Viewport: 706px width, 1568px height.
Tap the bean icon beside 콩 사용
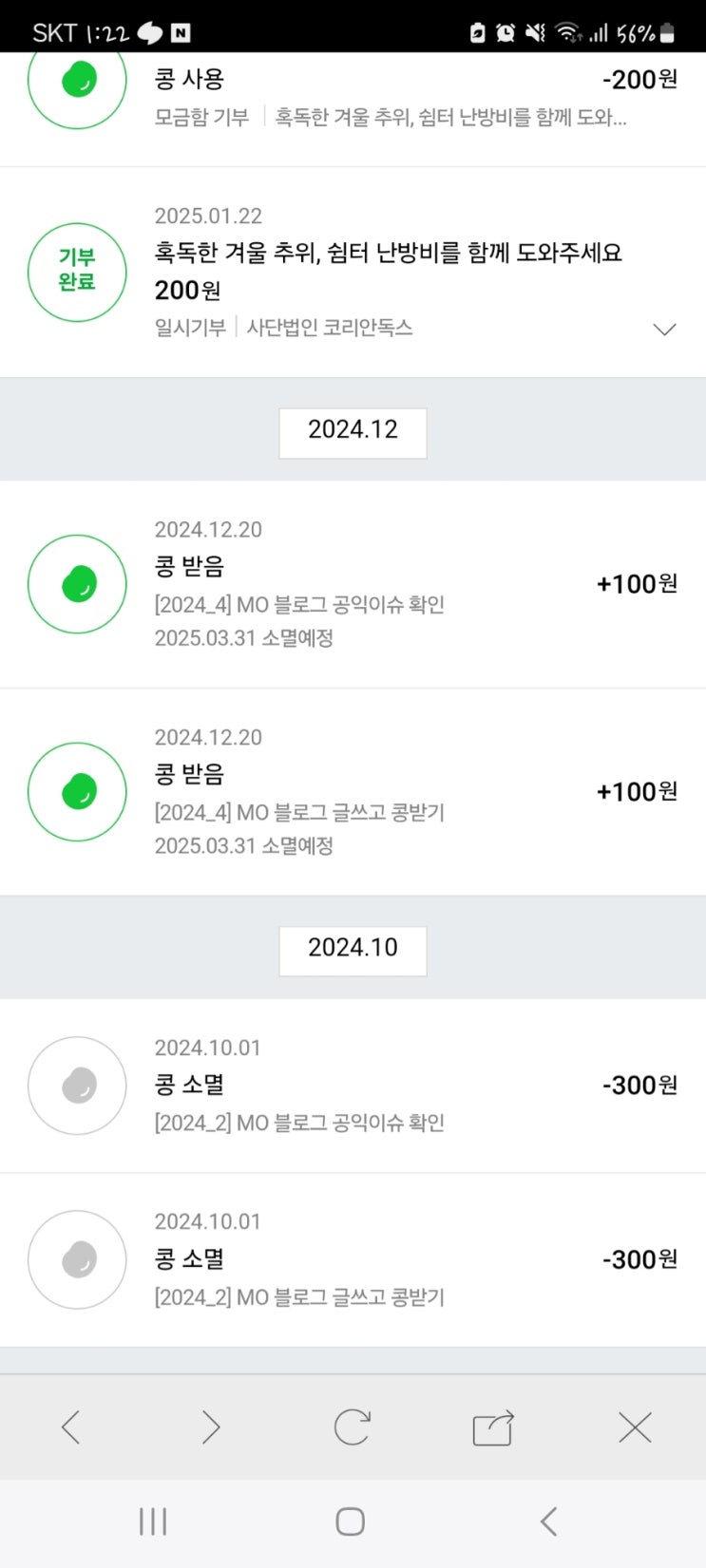[x=77, y=81]
